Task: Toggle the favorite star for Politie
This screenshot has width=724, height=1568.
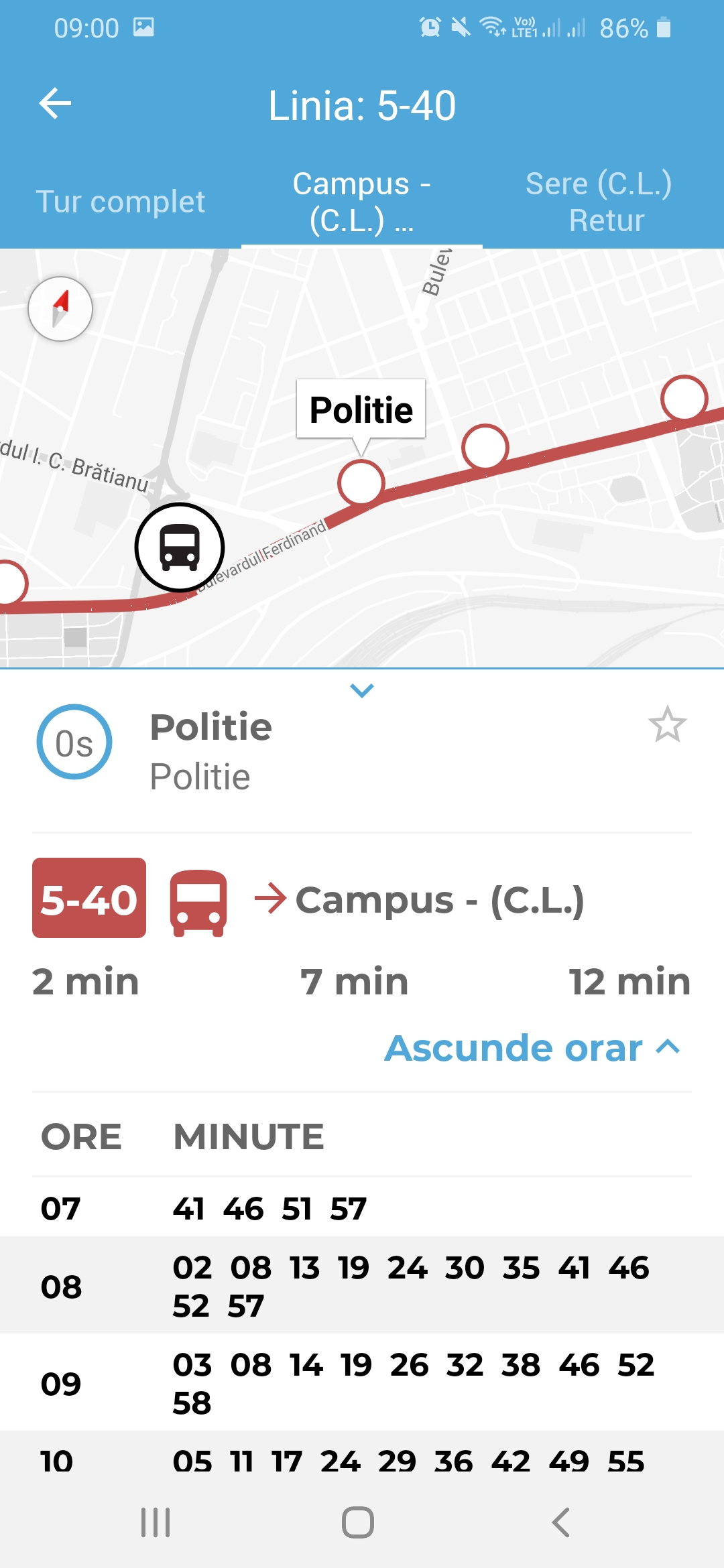Action: pos(668,724)
